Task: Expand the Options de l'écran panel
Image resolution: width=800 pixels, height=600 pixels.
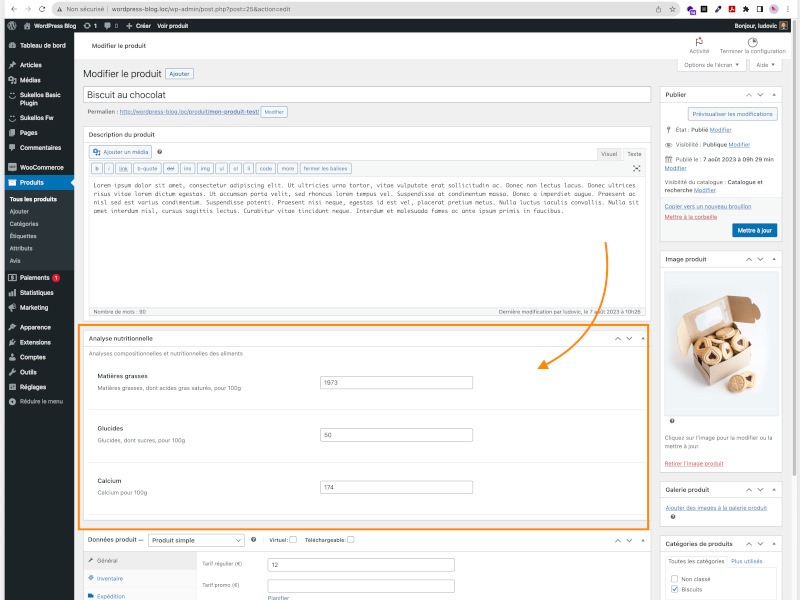Action: pyautogui.click(x=712, y=65)
